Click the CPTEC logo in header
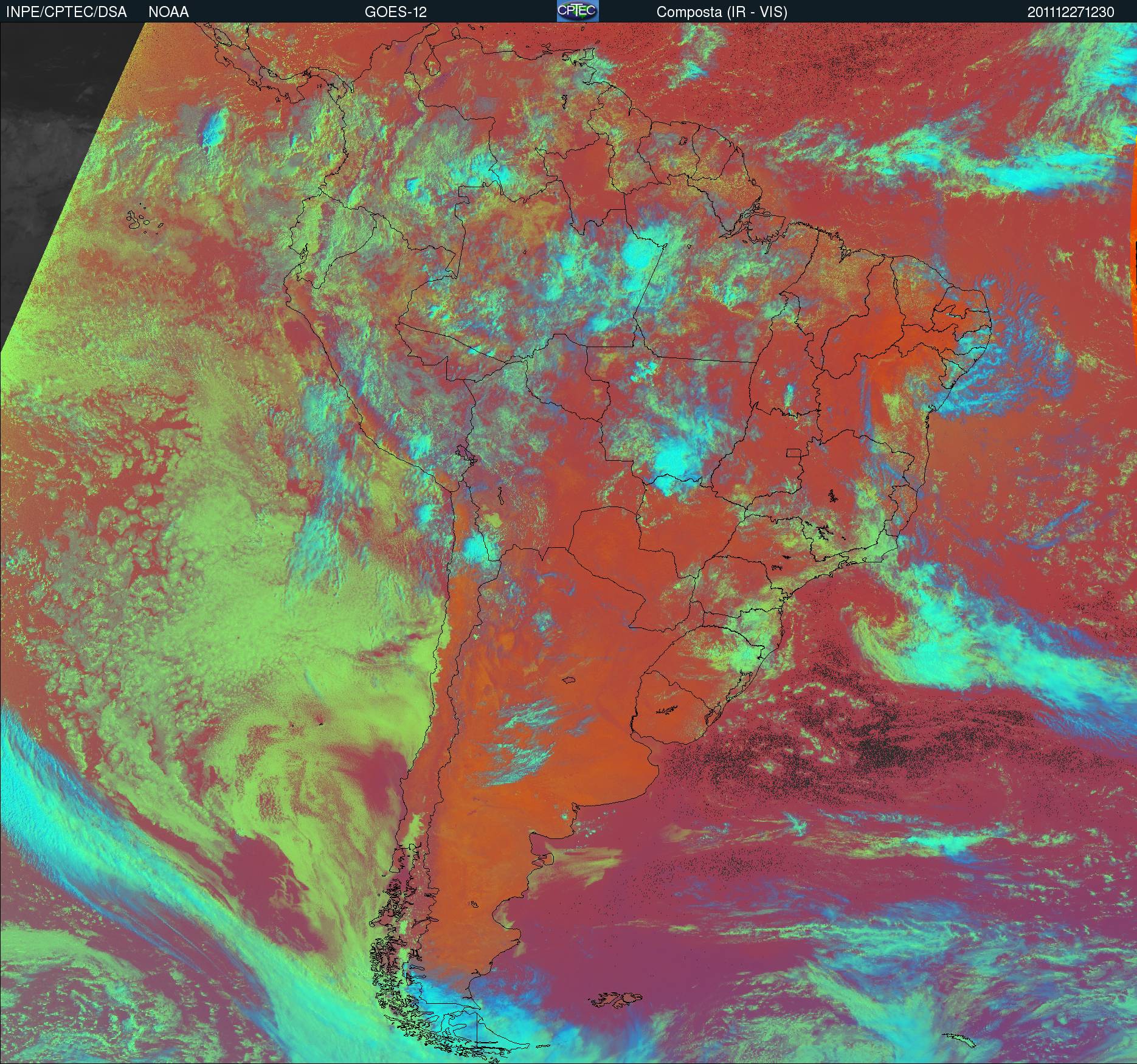Image resolution: width=1137 pixels, height=1064 pixels. pyautogui.click(x=578, y=11)
